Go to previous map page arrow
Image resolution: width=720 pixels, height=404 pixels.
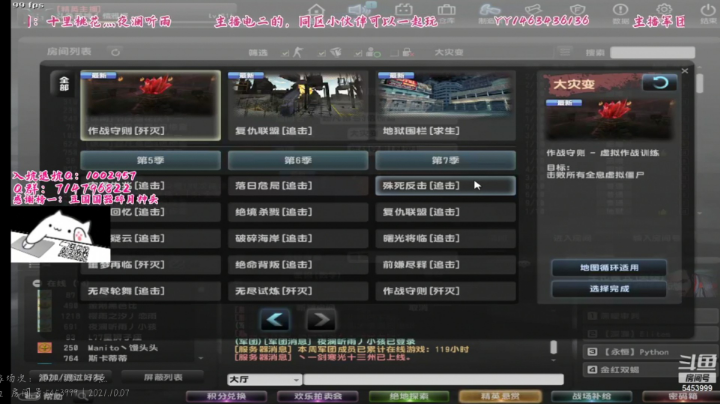click(x=275, y=320)
